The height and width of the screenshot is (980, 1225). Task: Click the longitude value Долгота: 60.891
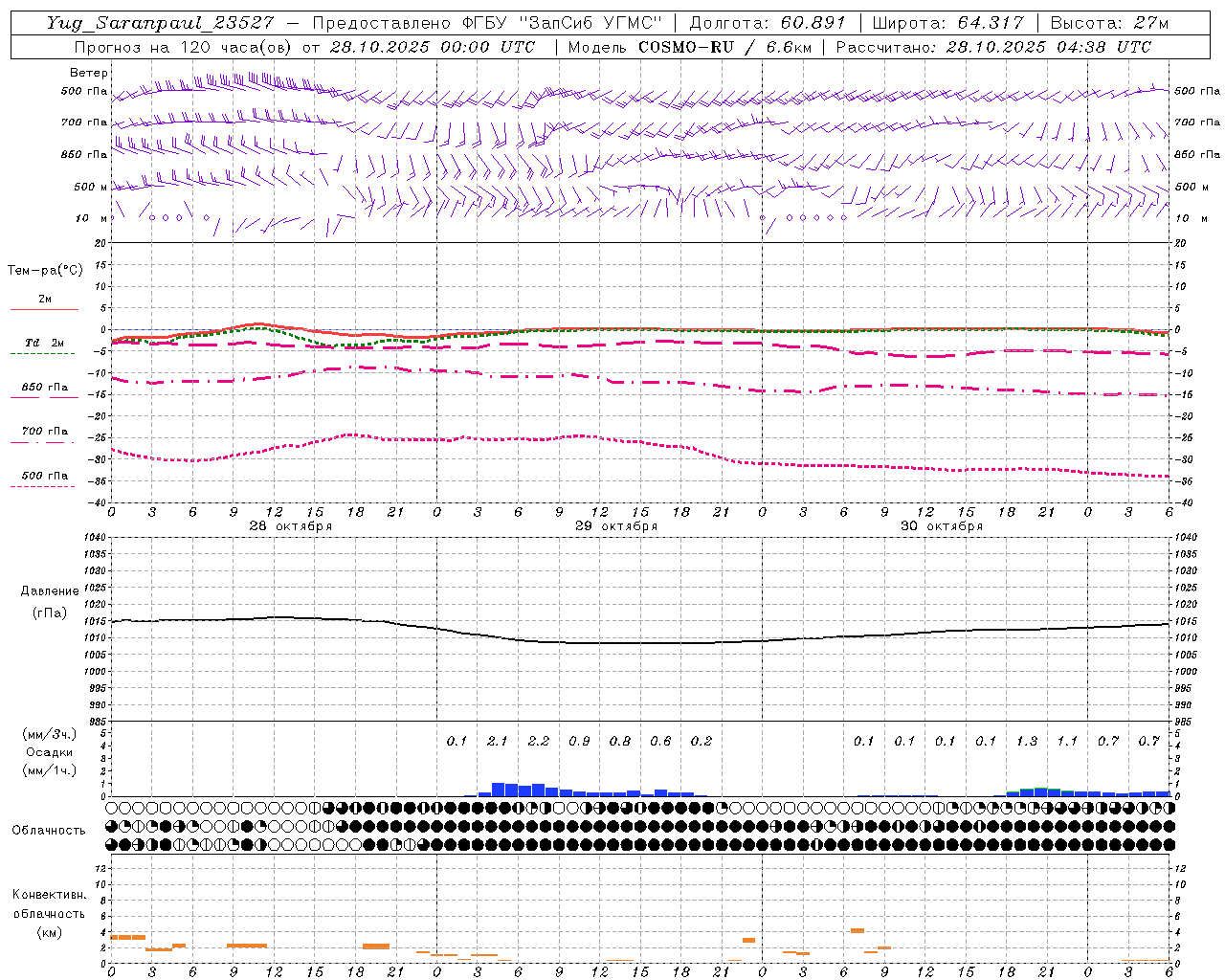coord(768,23)
